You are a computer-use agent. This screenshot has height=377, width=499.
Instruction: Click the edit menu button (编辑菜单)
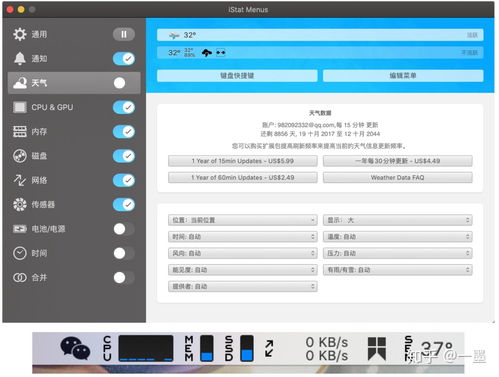coord(403,76)
